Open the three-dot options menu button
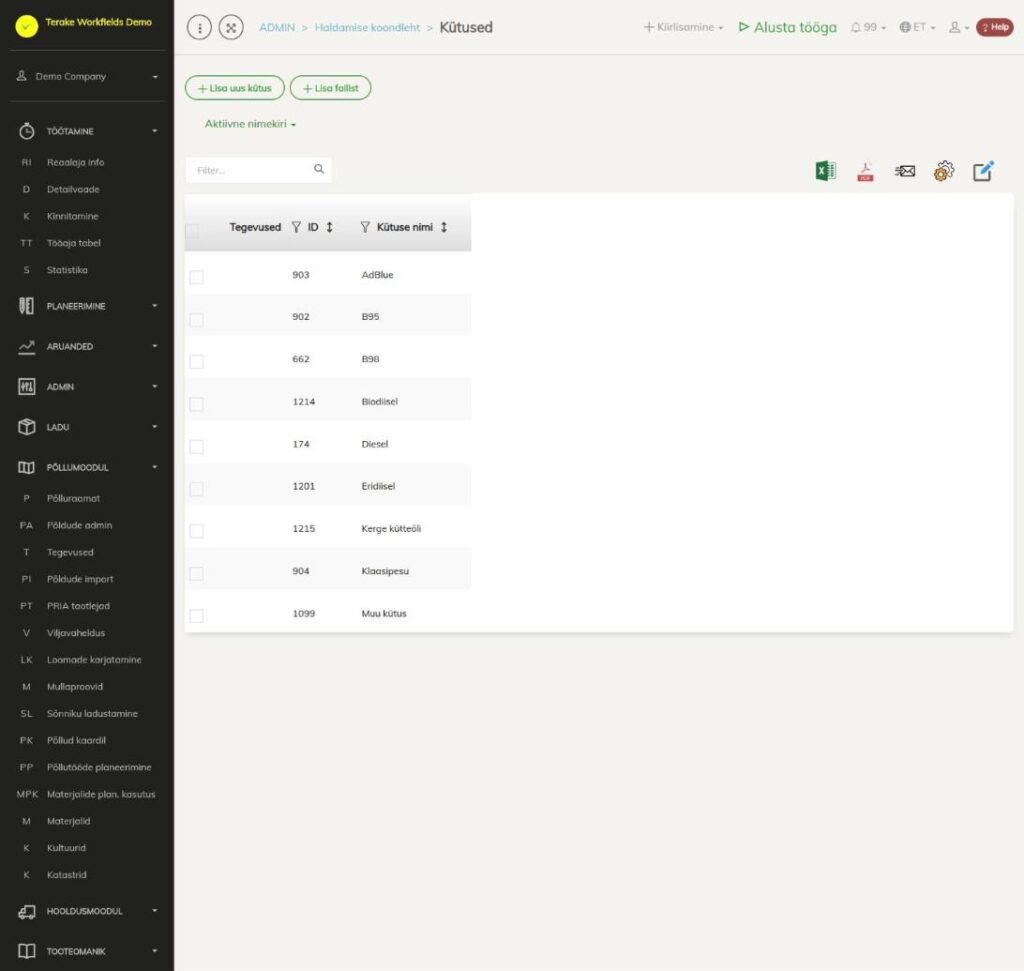The image size is (1024, 971). (x=199, y=27)
